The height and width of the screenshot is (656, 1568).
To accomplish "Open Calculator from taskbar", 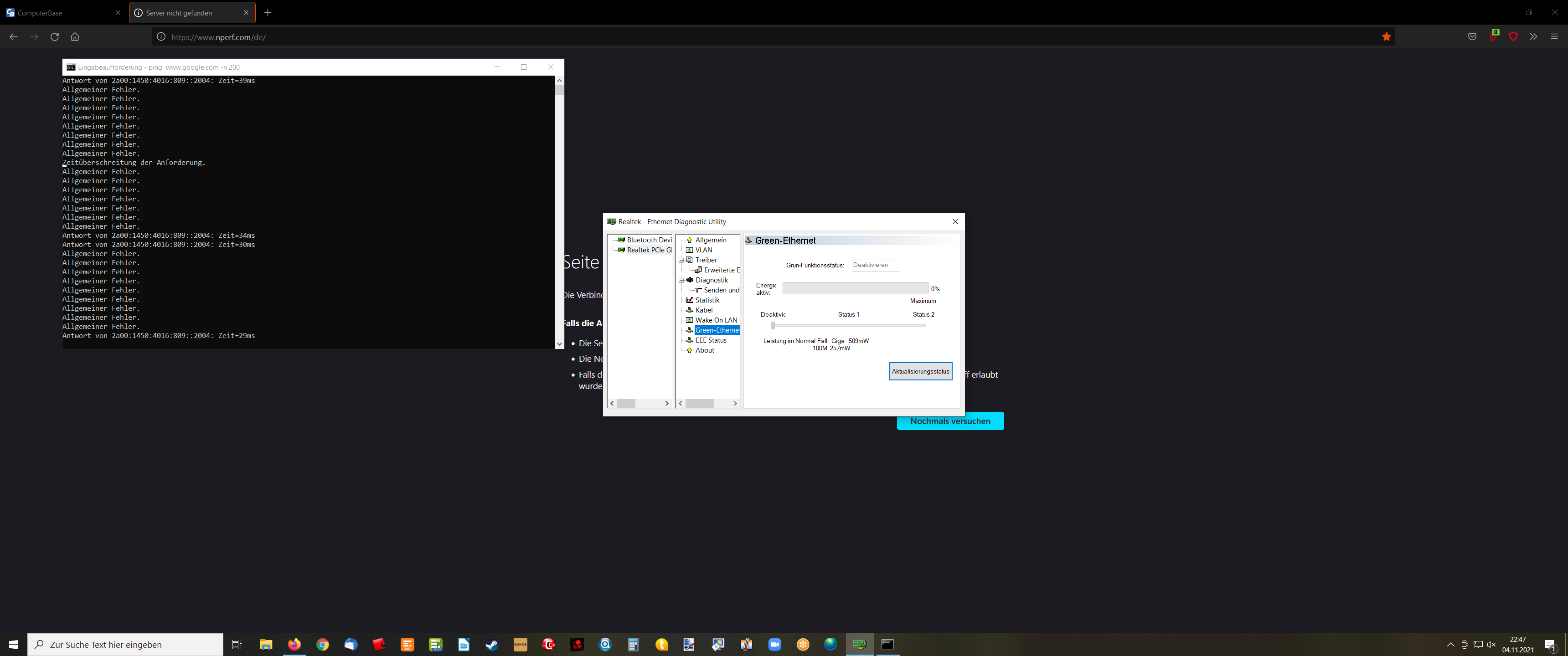I will click(x=633, y=645).
